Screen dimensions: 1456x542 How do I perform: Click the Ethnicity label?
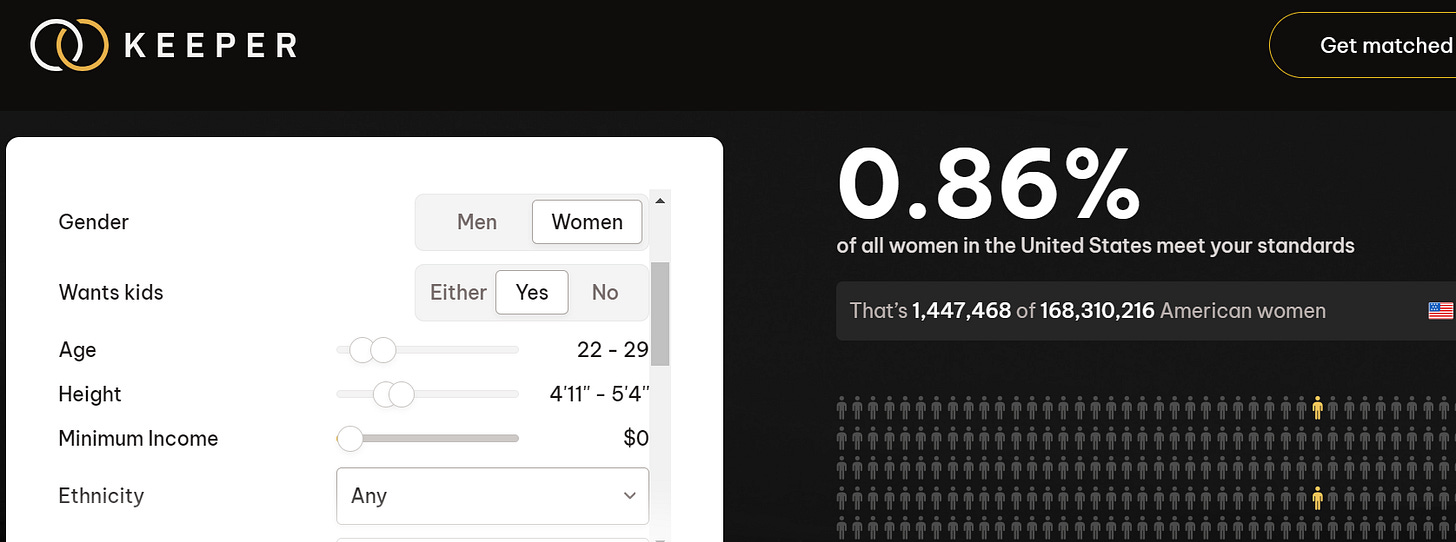(101, 496)
